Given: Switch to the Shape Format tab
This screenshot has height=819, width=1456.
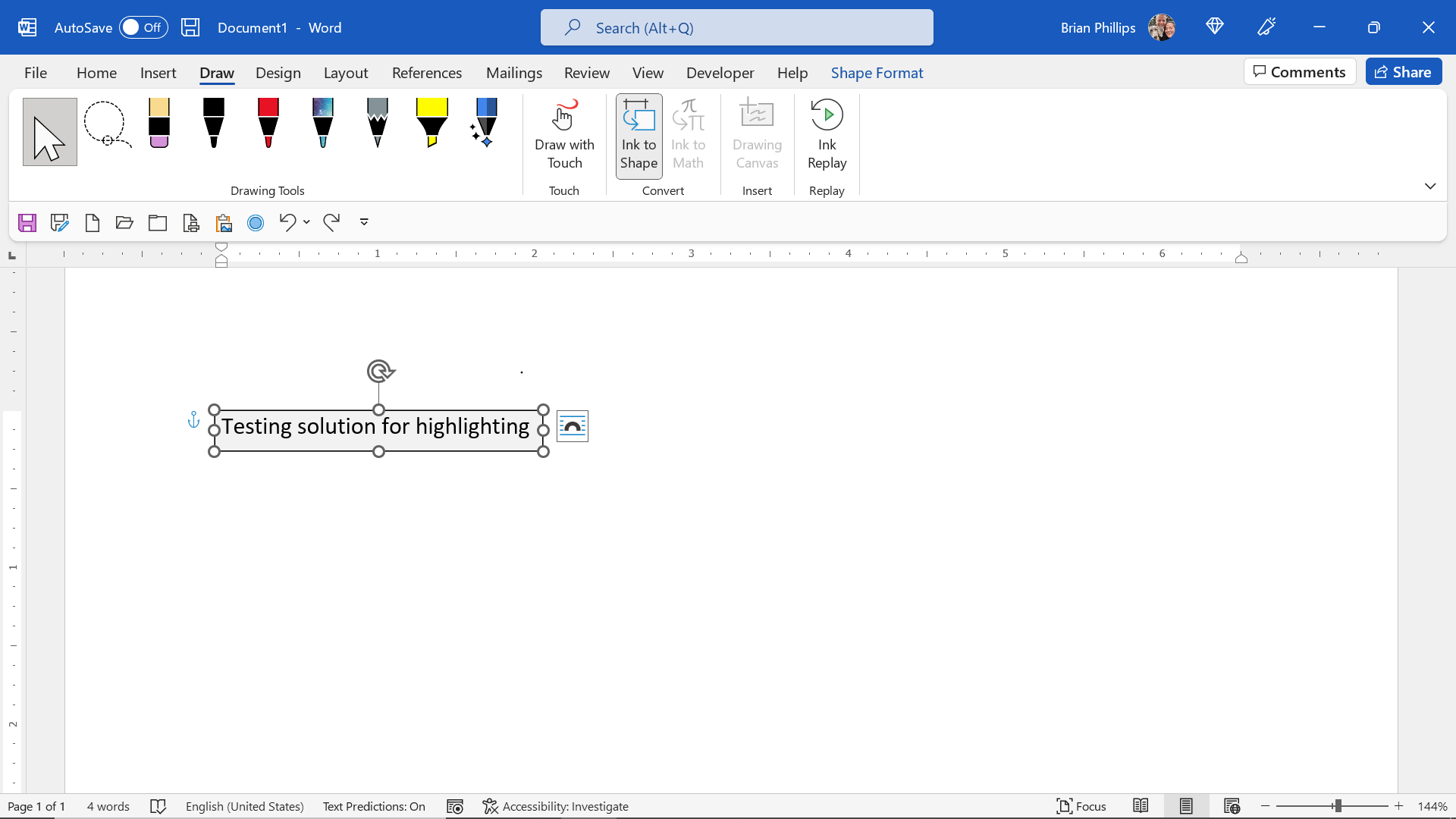Looking at the screenshot, I should pyautogui.click(x=877, y=73).
